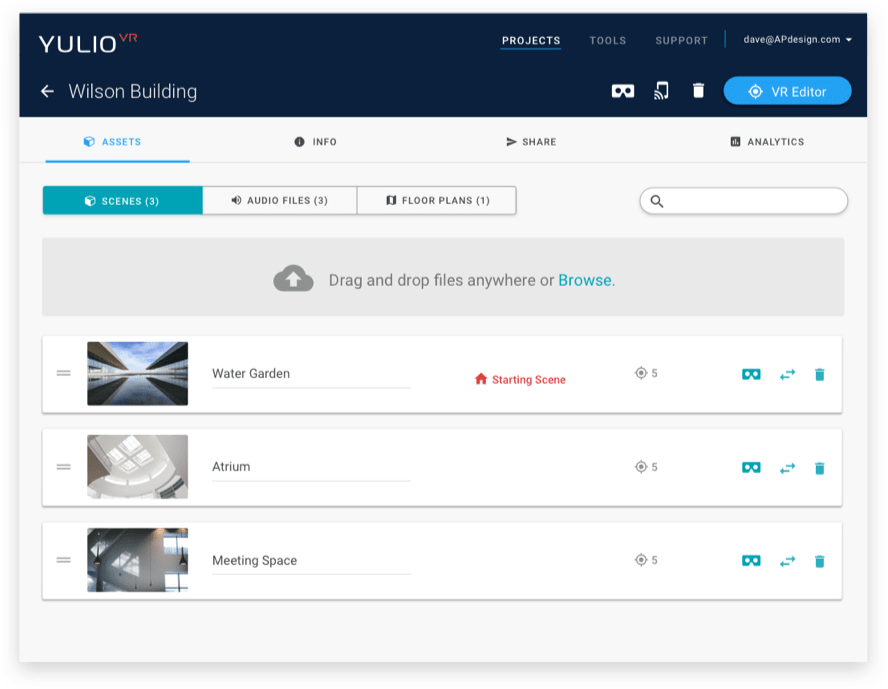Click the cloud upload icon

(293, 278)
